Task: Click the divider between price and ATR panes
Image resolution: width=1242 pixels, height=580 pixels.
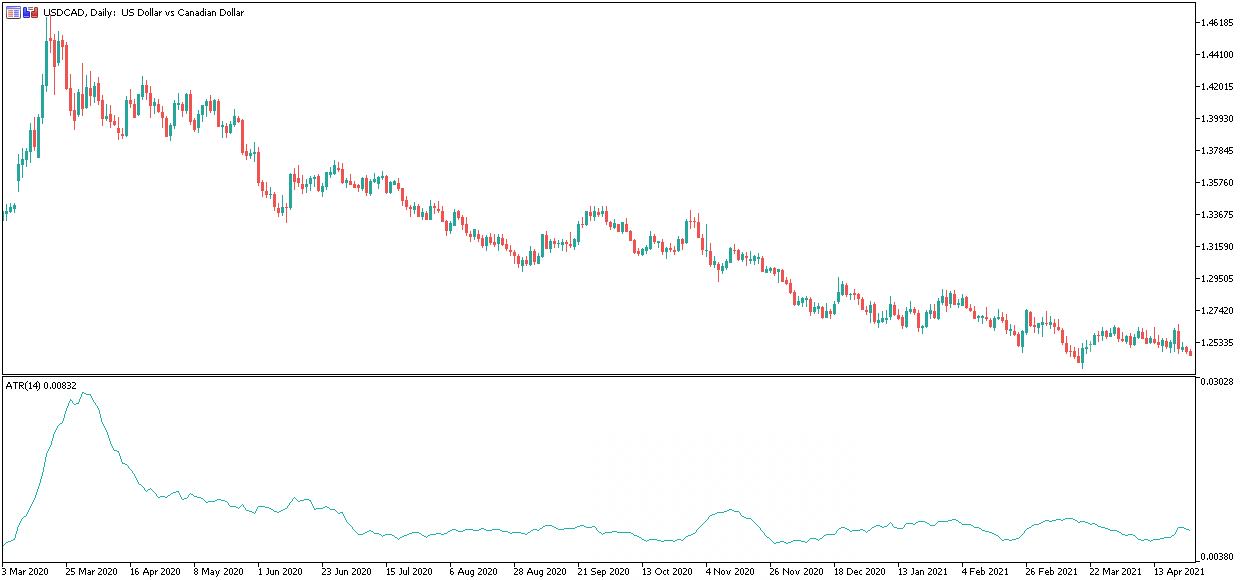Action: [598, 375]
